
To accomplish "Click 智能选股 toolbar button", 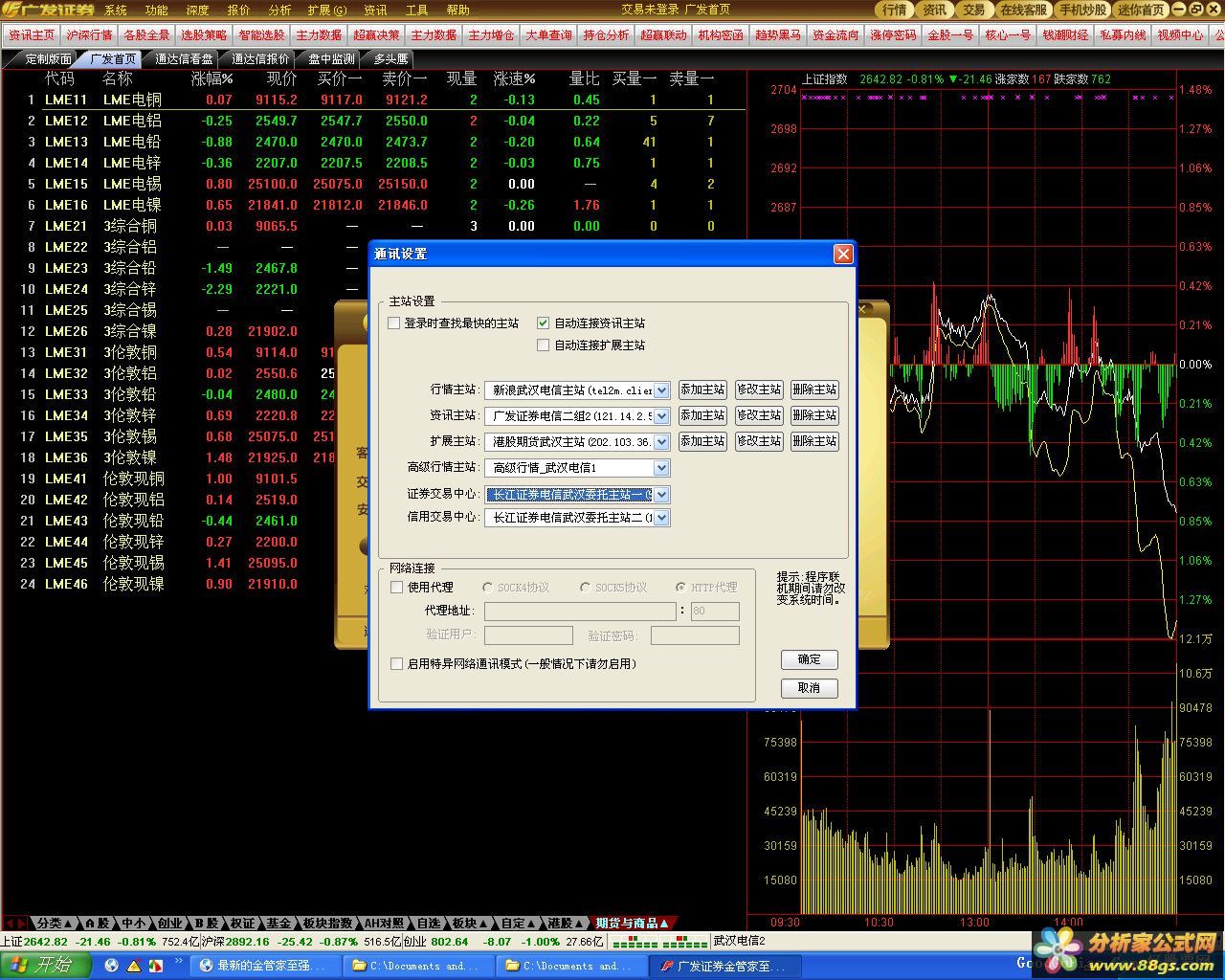I will pyautogui.click(x=261, y=34).
